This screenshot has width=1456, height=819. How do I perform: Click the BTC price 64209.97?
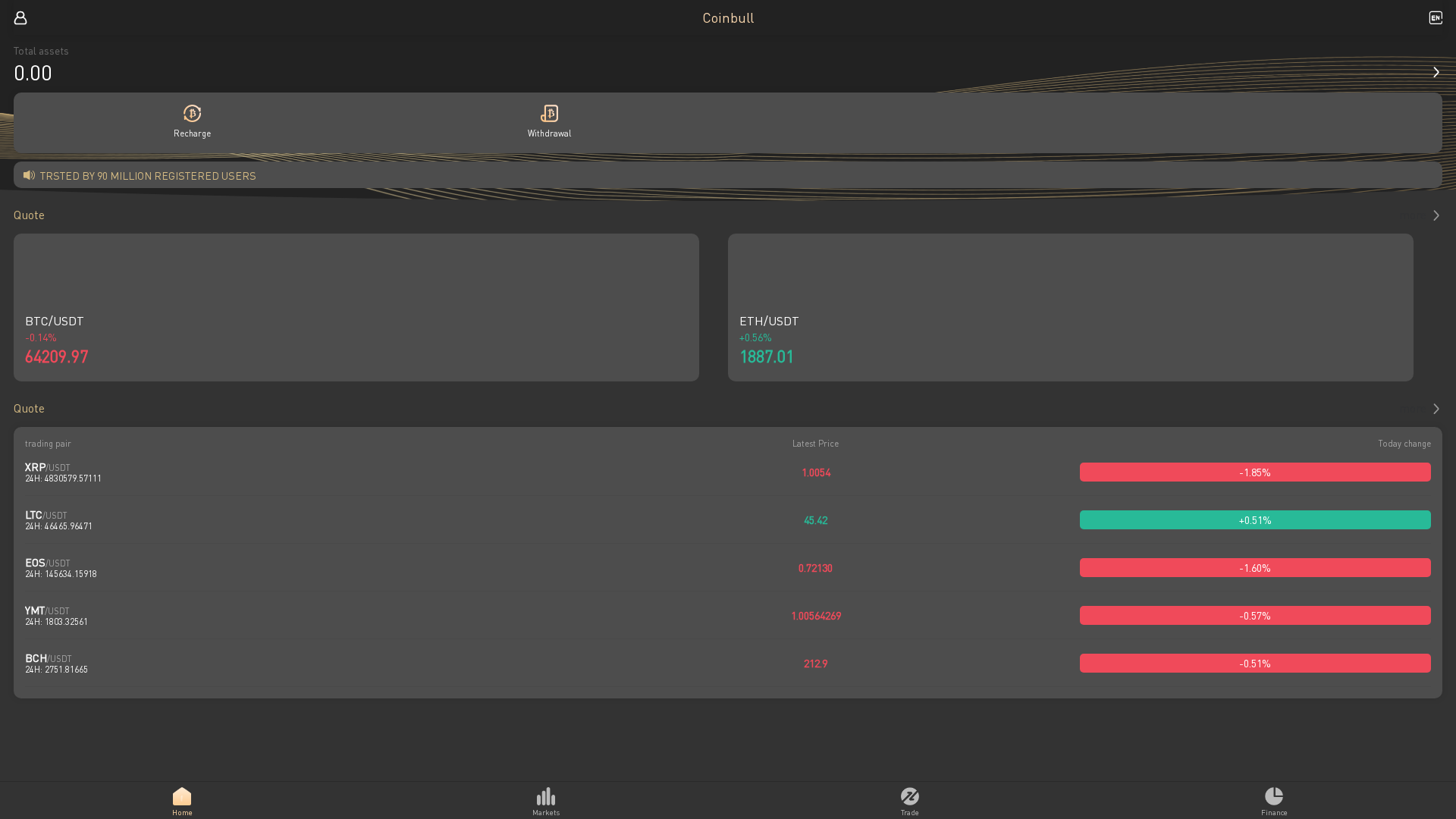point(57,356)
